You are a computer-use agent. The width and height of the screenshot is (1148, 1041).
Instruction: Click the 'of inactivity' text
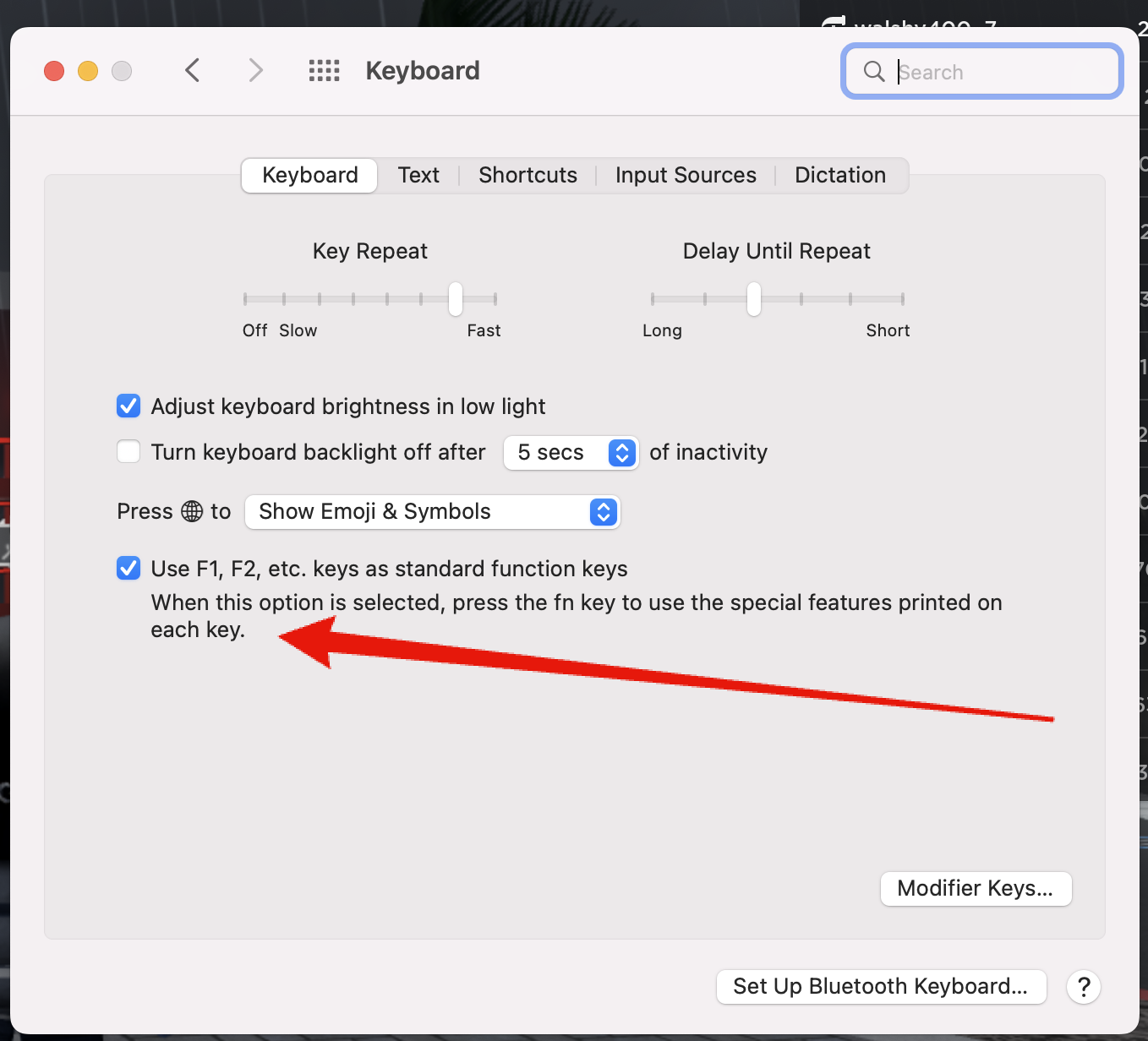pyautogui.click(x=708, y=453)
